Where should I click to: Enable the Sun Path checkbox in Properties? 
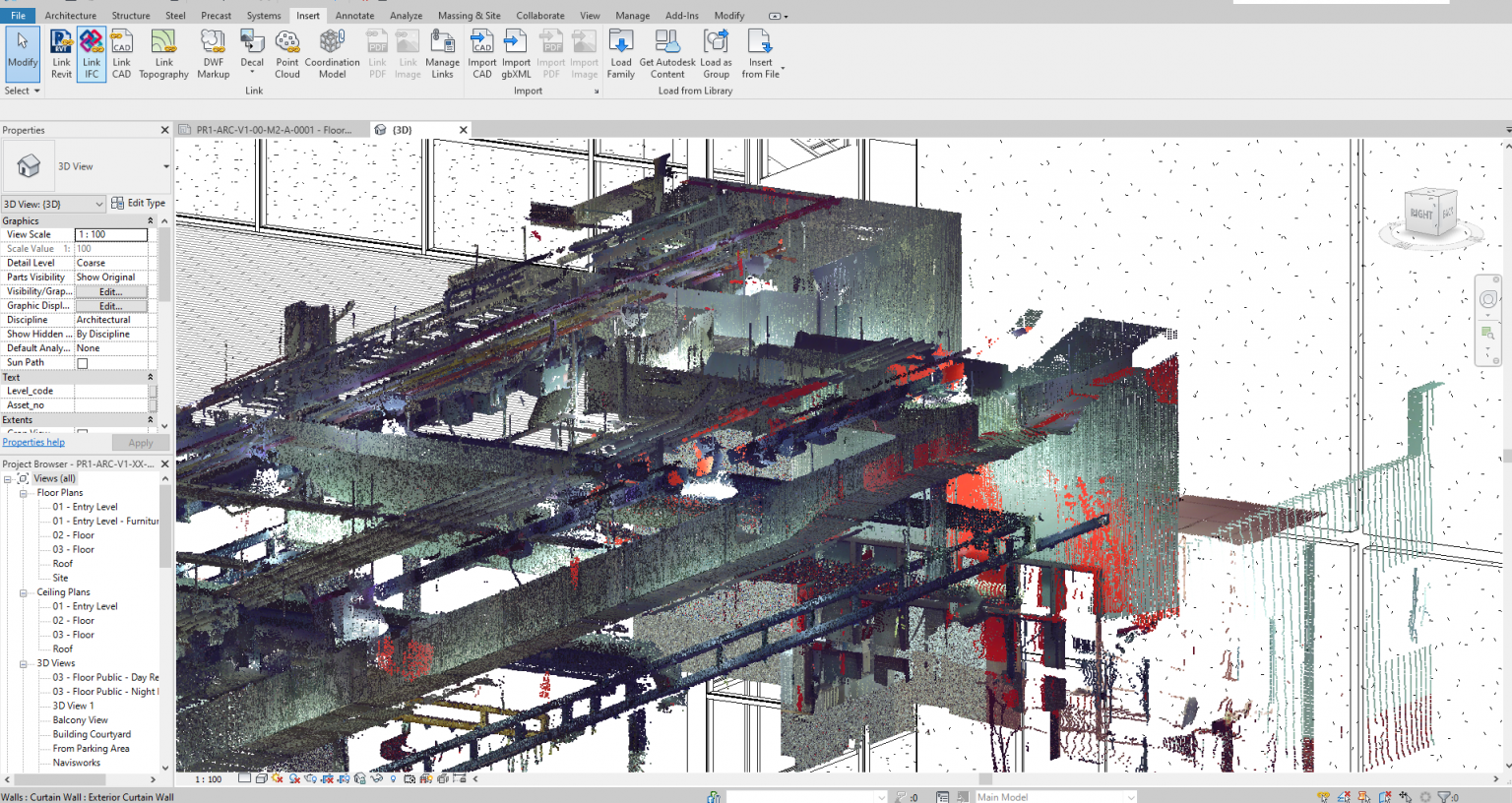click(x=83, y=361)
